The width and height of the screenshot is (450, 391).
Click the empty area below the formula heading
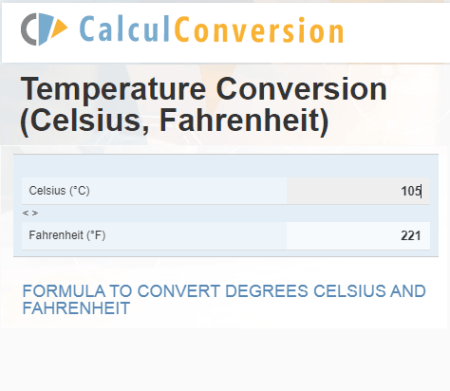click(x=225, y=360)
